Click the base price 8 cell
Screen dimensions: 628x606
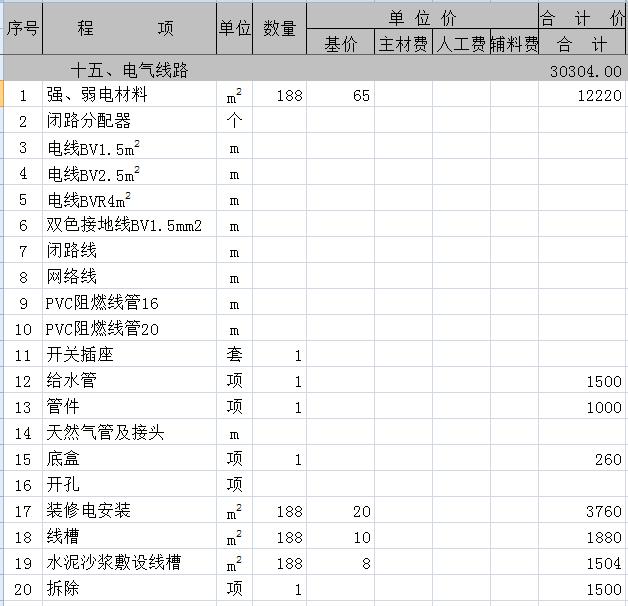340,562
